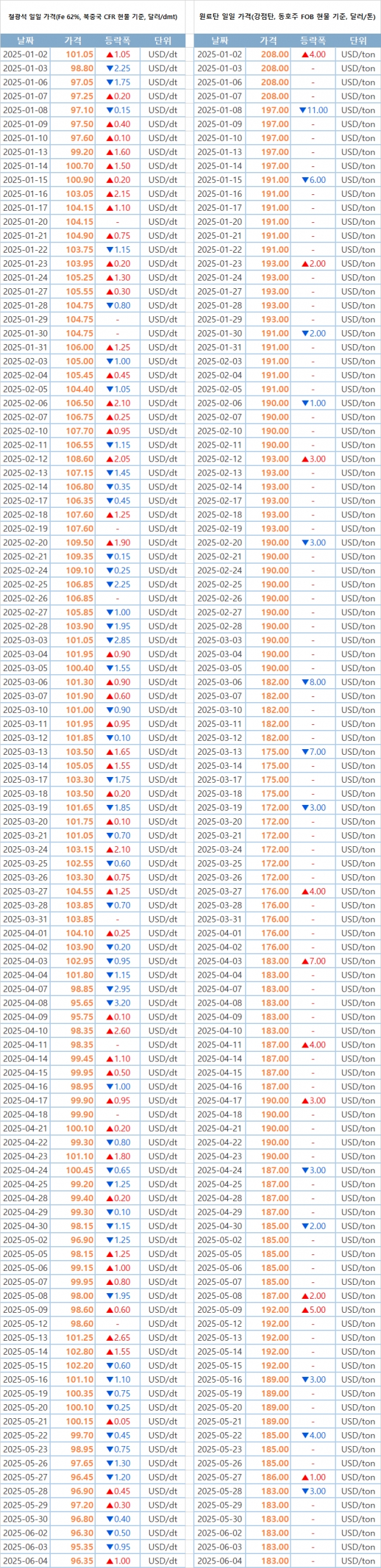
Task: Select iron ore price 109.50 on 2025-02-20
Action: [79, 543]
